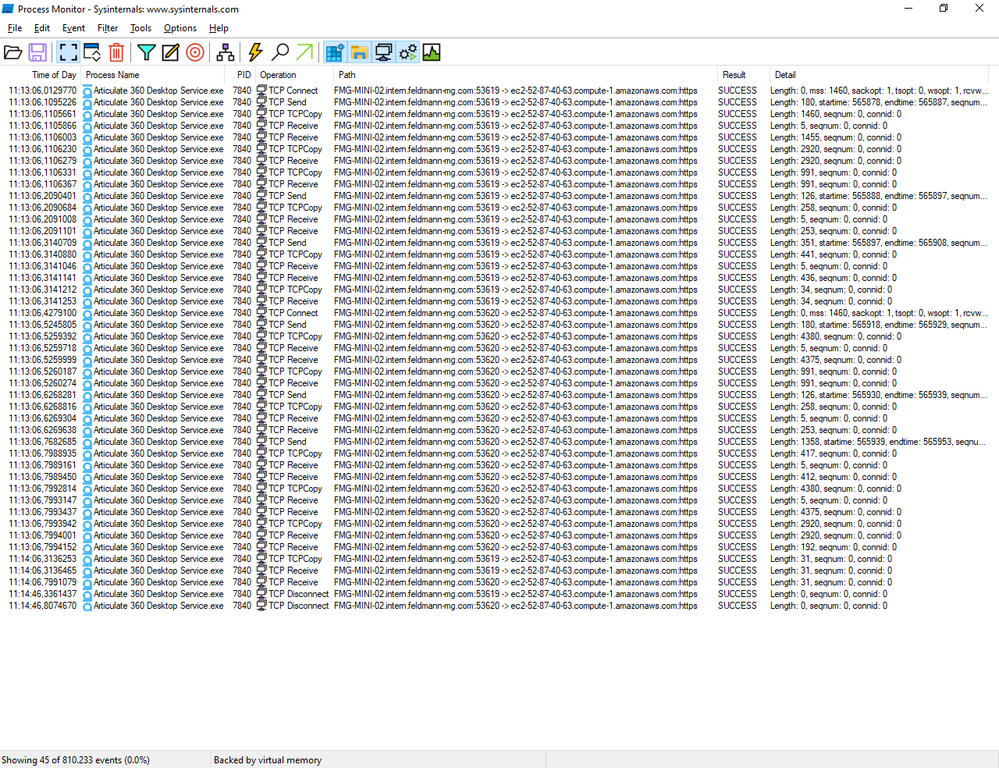The width and height of the screenshot is (999, 768).
Task: Select the event at 11:13:06,7682685
Action: point(494,442)
